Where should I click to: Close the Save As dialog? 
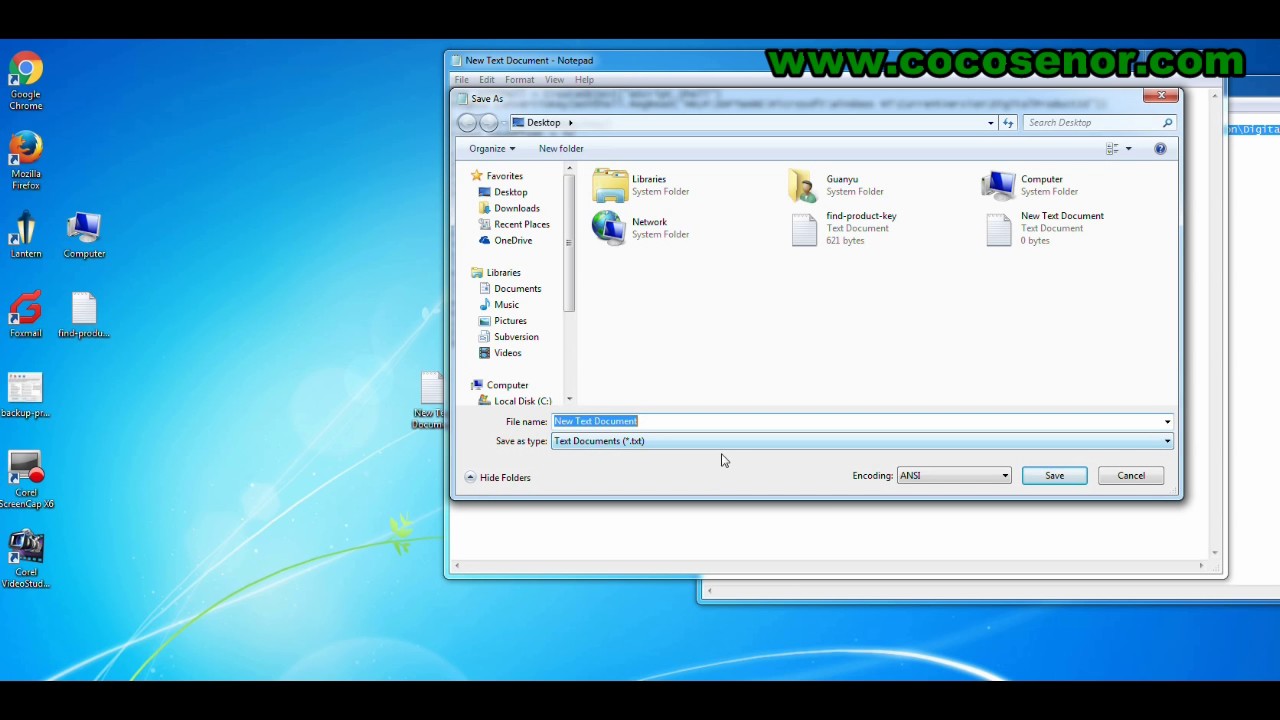[1161, 95]
